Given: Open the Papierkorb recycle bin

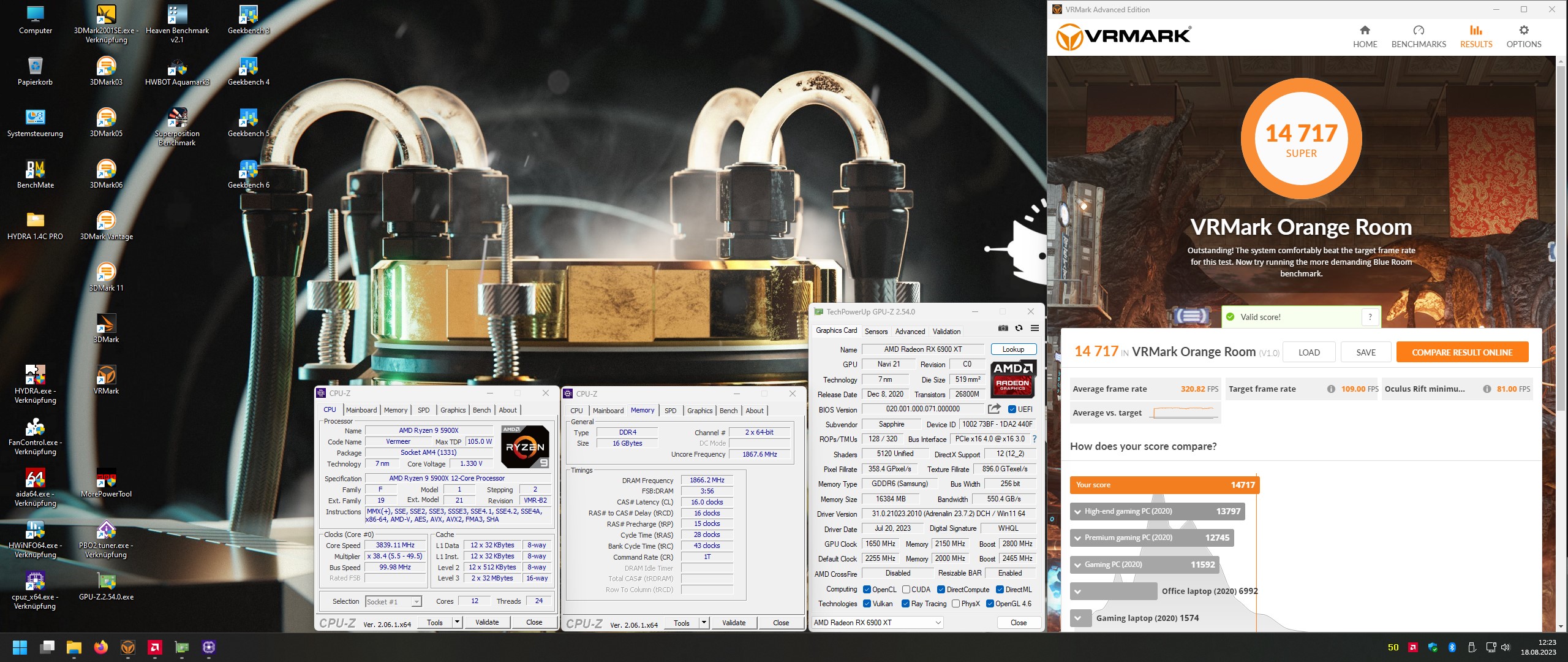Looking at the screenshot, I should (x=36, y=71).
